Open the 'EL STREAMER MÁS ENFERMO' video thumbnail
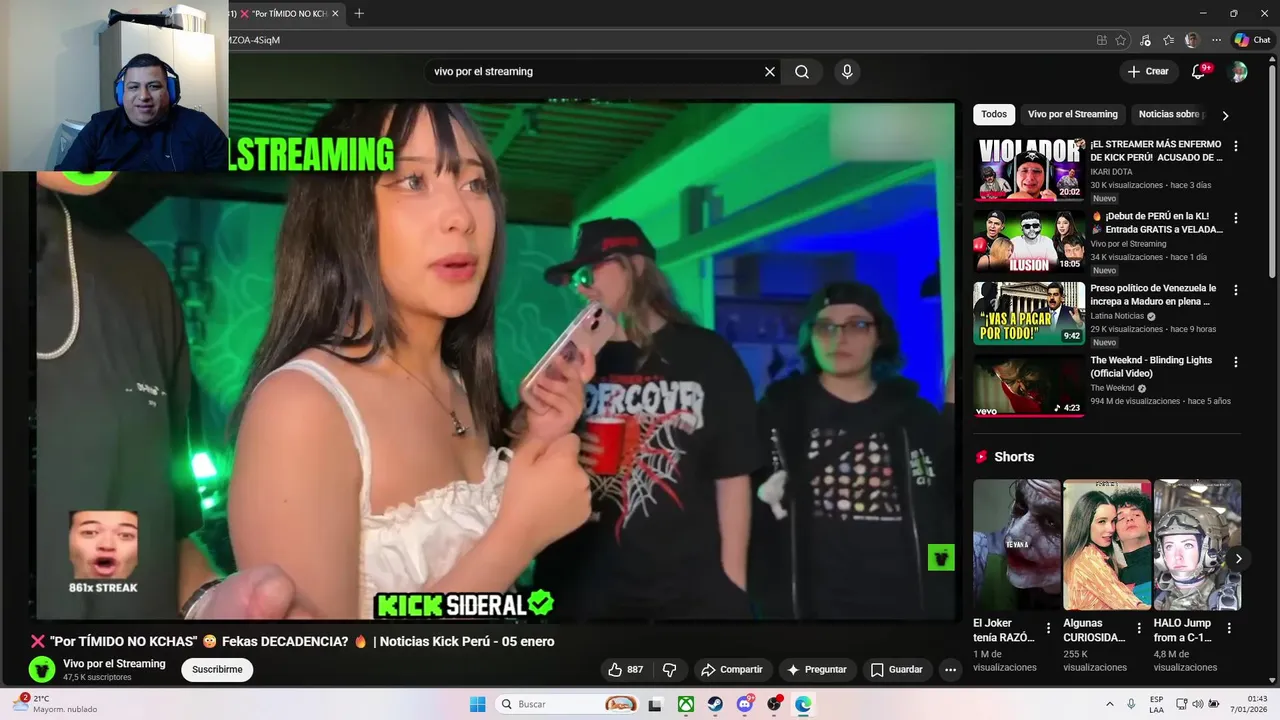 1029,169
